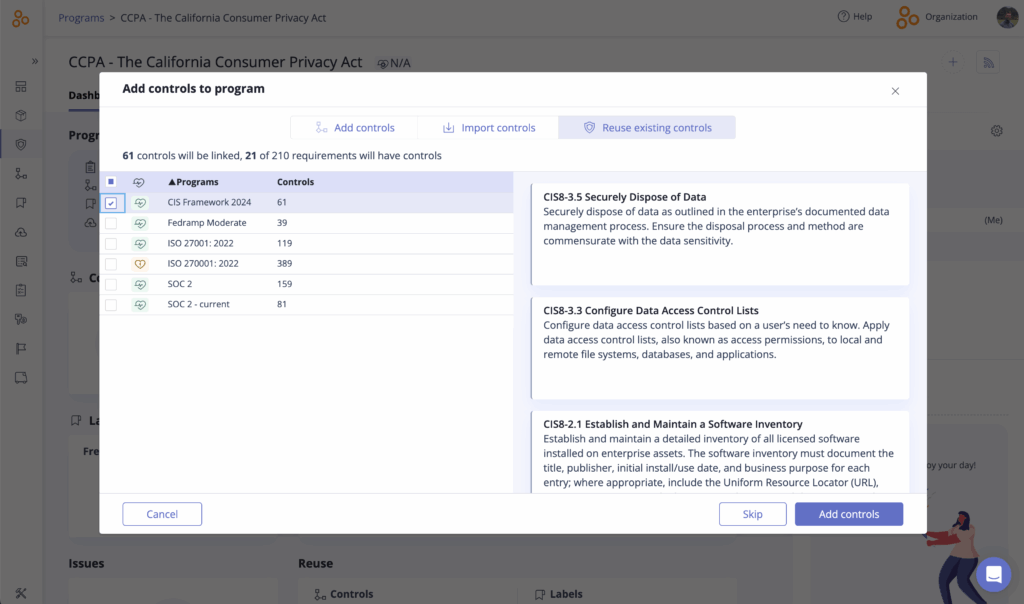
Task: Click the Organization logo icon
Action: tap(908, 17)
